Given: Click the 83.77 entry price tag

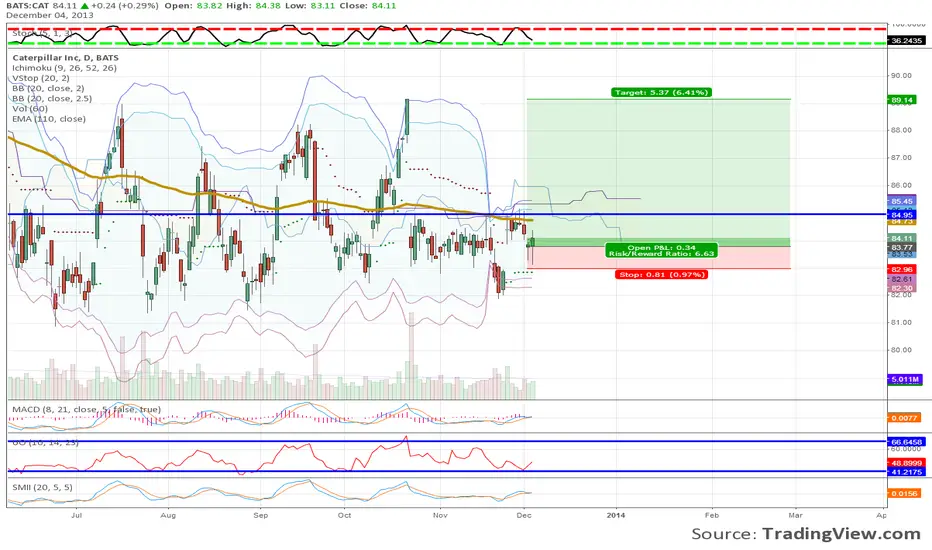Looking at the screenshot, I should pyautogui.click(x=901, y=247).
